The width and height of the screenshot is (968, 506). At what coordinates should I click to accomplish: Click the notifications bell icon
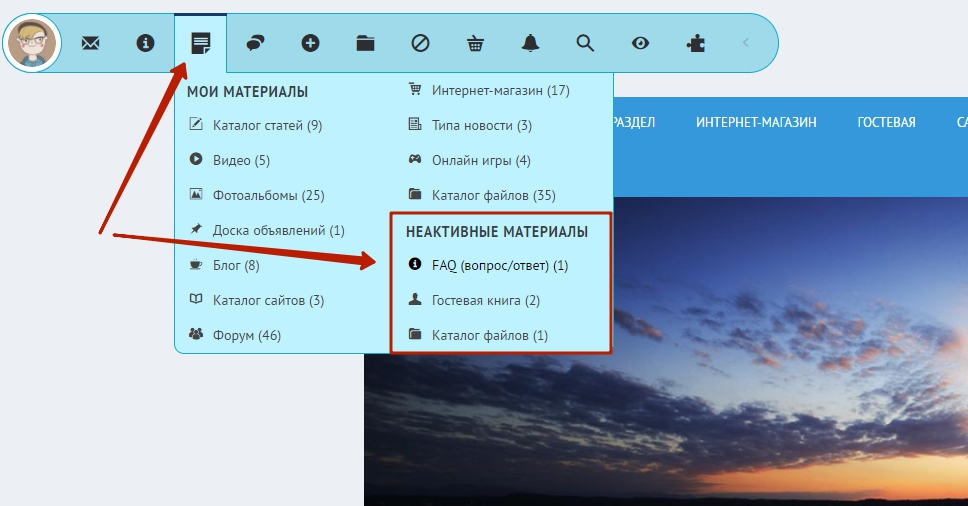pos(530,43)
